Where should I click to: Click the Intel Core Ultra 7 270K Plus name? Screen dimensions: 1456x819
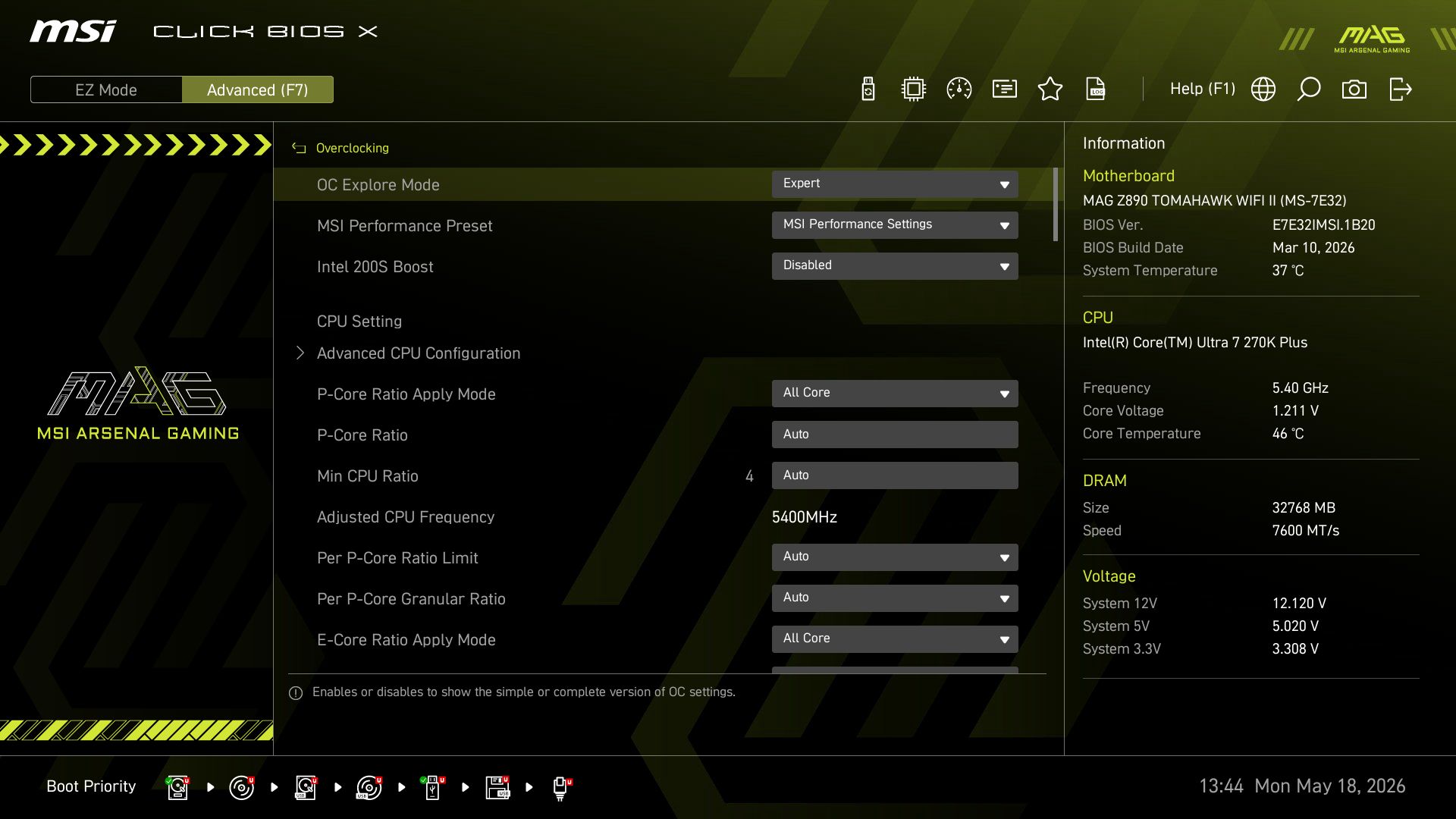pyautogui.click(x=1194, y=343)
